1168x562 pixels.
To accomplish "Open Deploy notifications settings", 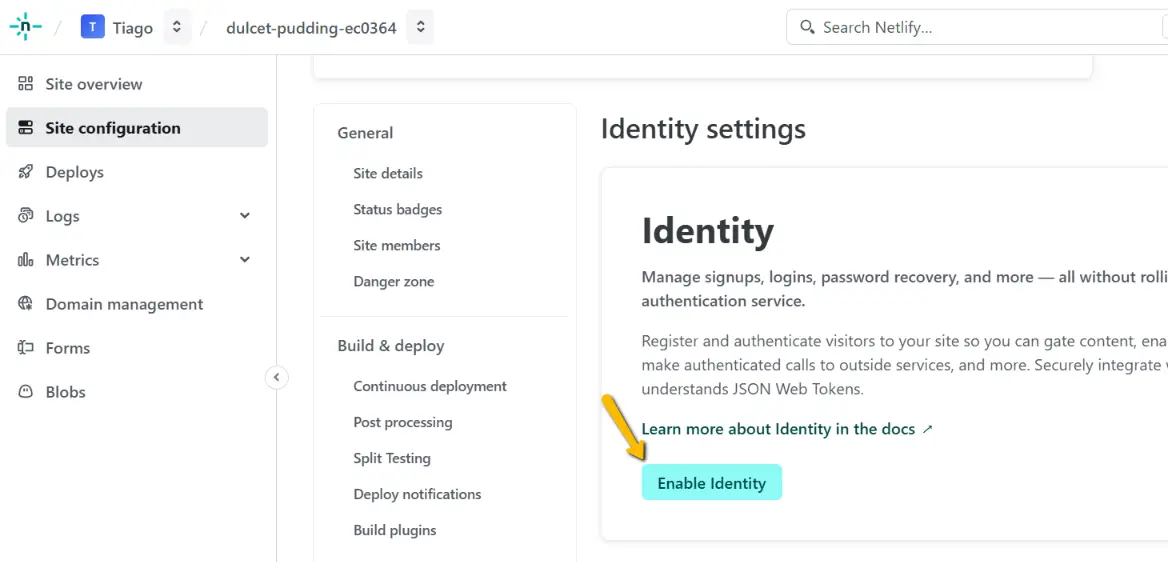I will point(417,494).
